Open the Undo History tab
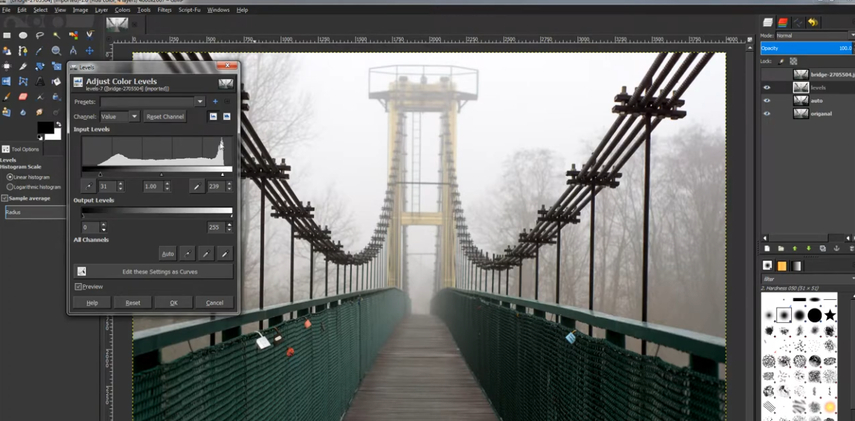This screenshot has height=421, width=855. pyautogui.click(x=813, y=22)
